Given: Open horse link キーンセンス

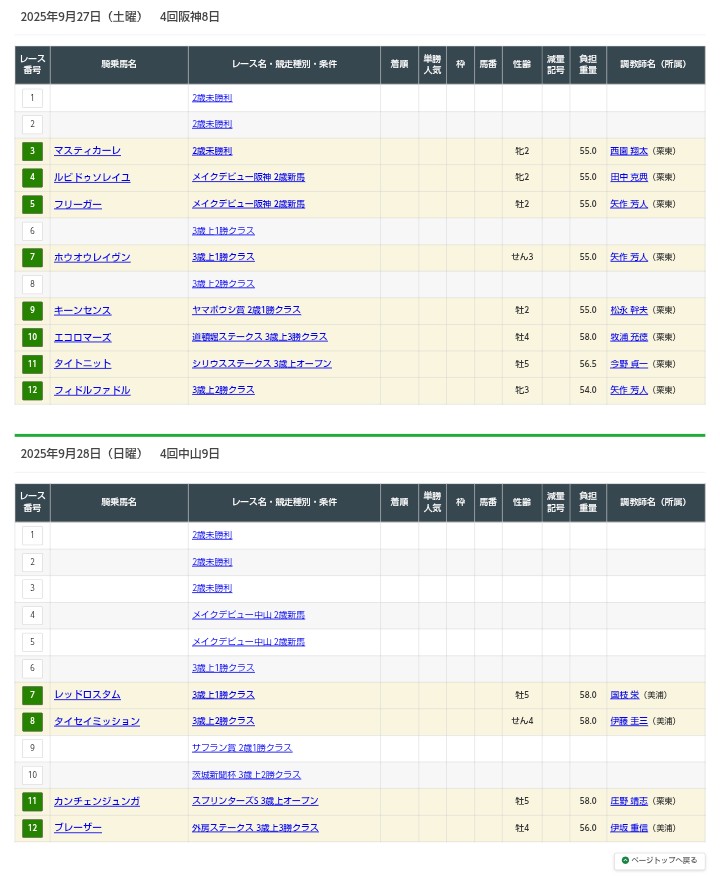Looking at the screenshot, I should pyautogui.click(x=82, y=310).
